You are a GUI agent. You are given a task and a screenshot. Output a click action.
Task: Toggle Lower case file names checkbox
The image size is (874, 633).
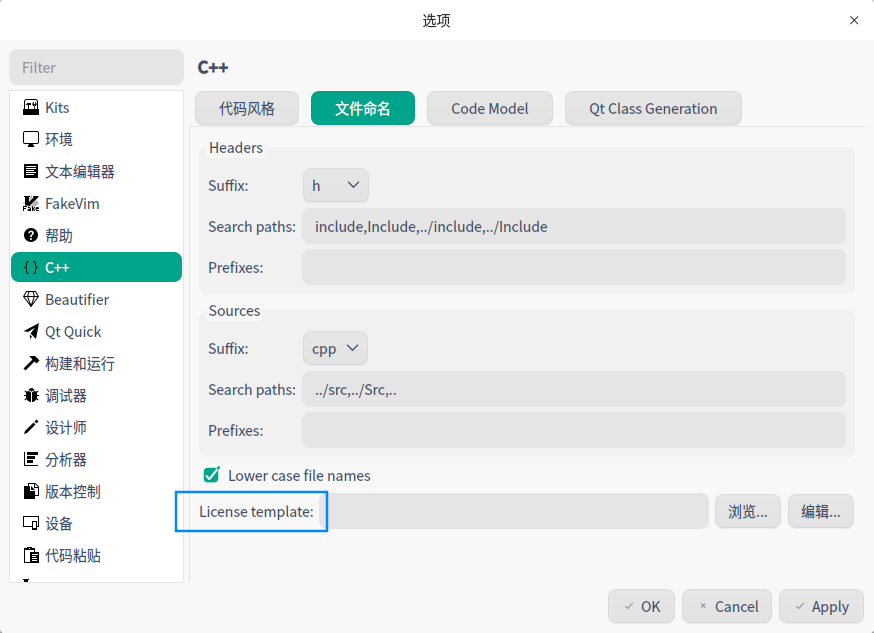pyautogui.click(x=211, y=475)
